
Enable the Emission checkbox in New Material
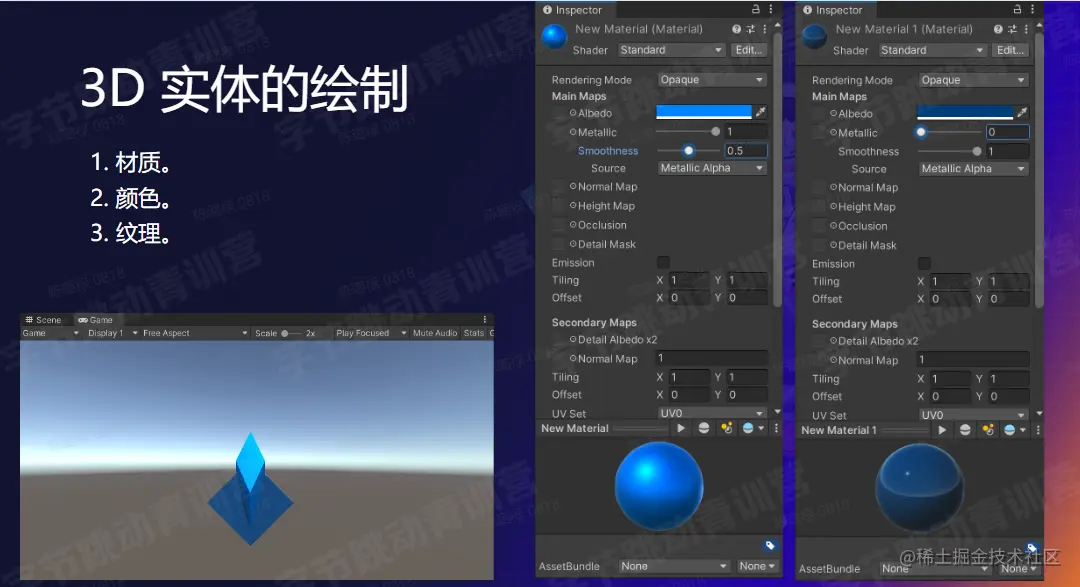tap(663, 262)
